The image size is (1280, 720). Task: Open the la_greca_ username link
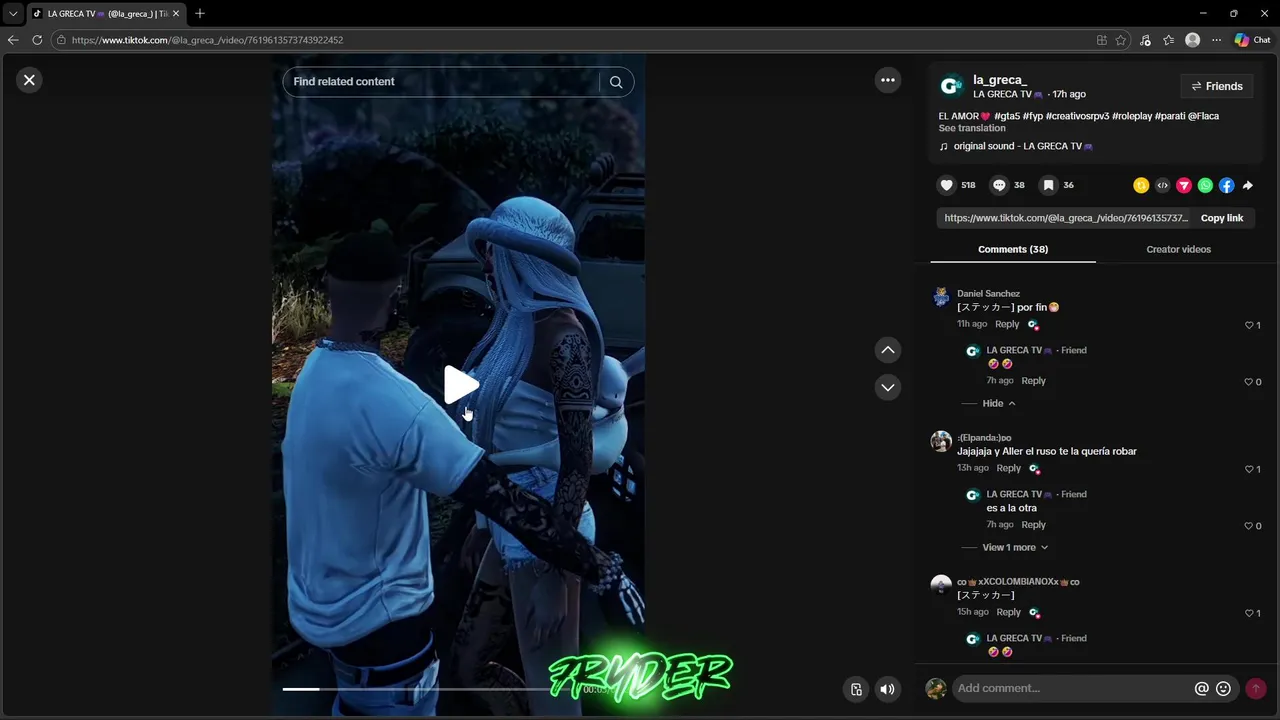click(x=1000, y=80)
